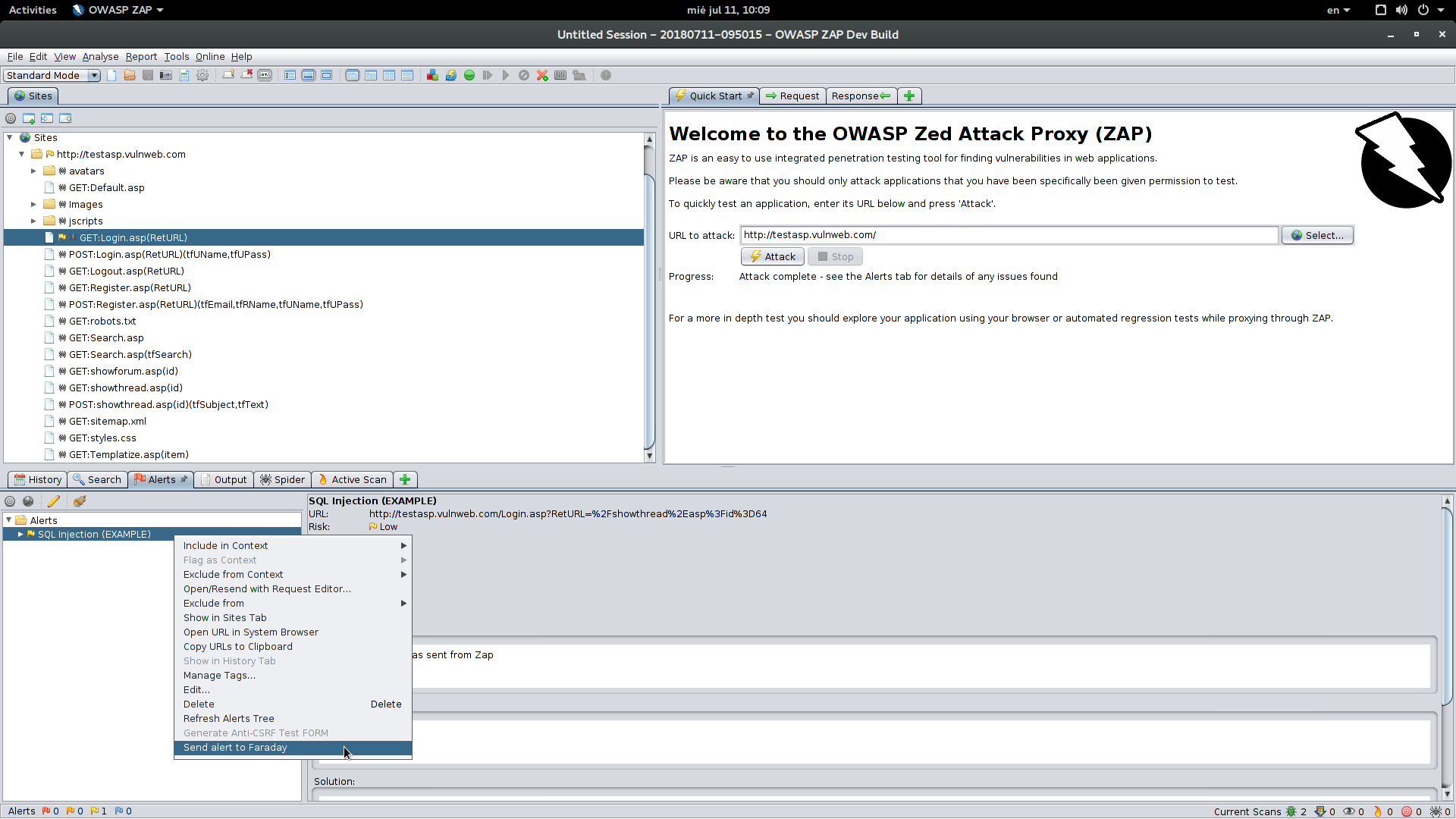Expand the Images folder node
Viewport: 1456px width, 819px height.
click(33, 204)
